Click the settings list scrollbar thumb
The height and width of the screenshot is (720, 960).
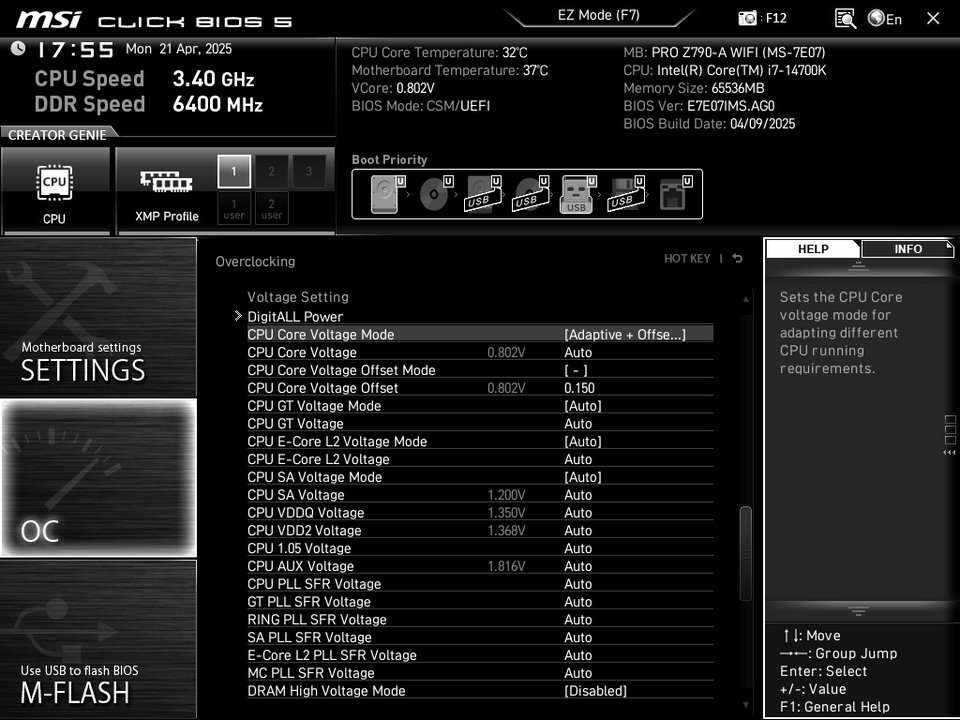pyautogui.click(x=745, y=553)
